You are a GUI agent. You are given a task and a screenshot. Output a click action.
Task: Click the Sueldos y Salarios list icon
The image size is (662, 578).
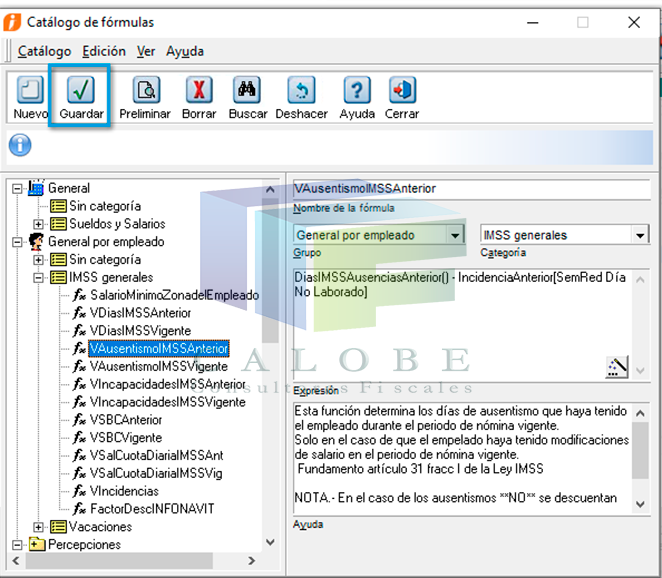[x=58, y=223]
